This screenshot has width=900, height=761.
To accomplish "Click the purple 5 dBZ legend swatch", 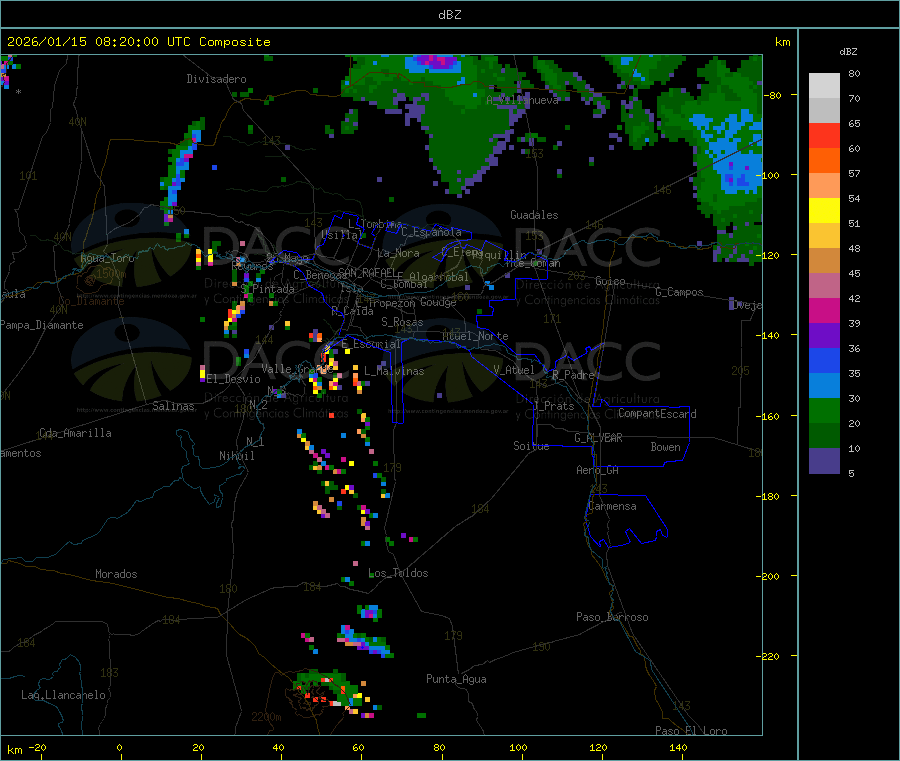I will 824,461.
